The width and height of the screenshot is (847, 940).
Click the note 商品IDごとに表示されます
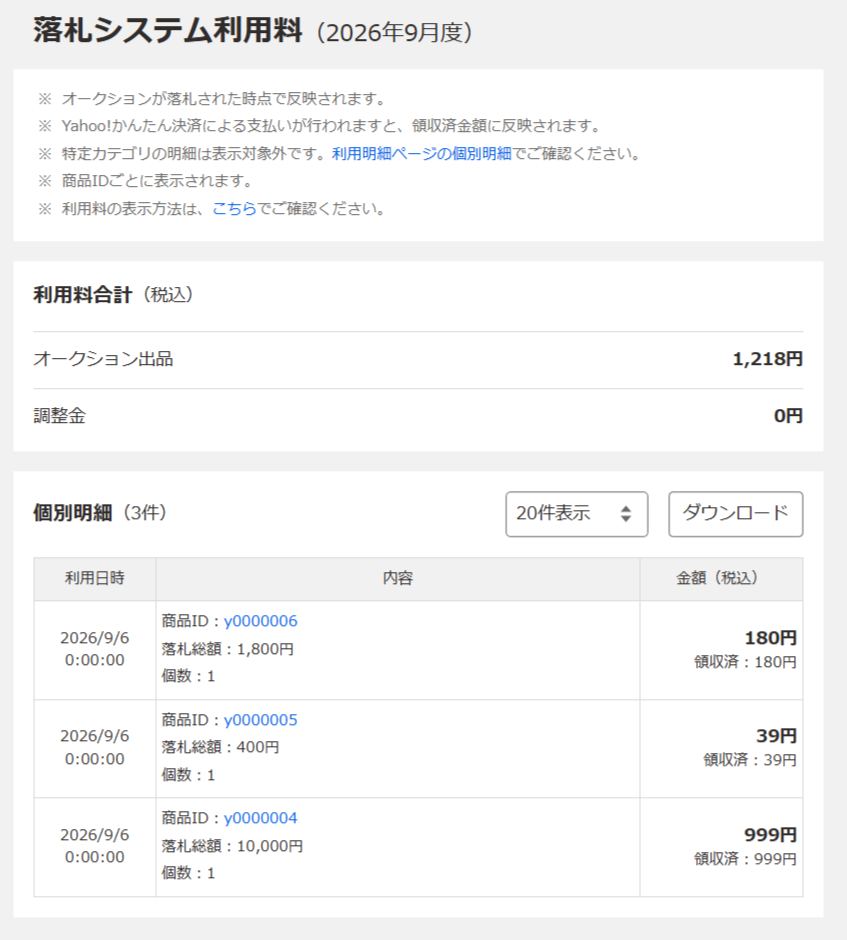(158, 181)
